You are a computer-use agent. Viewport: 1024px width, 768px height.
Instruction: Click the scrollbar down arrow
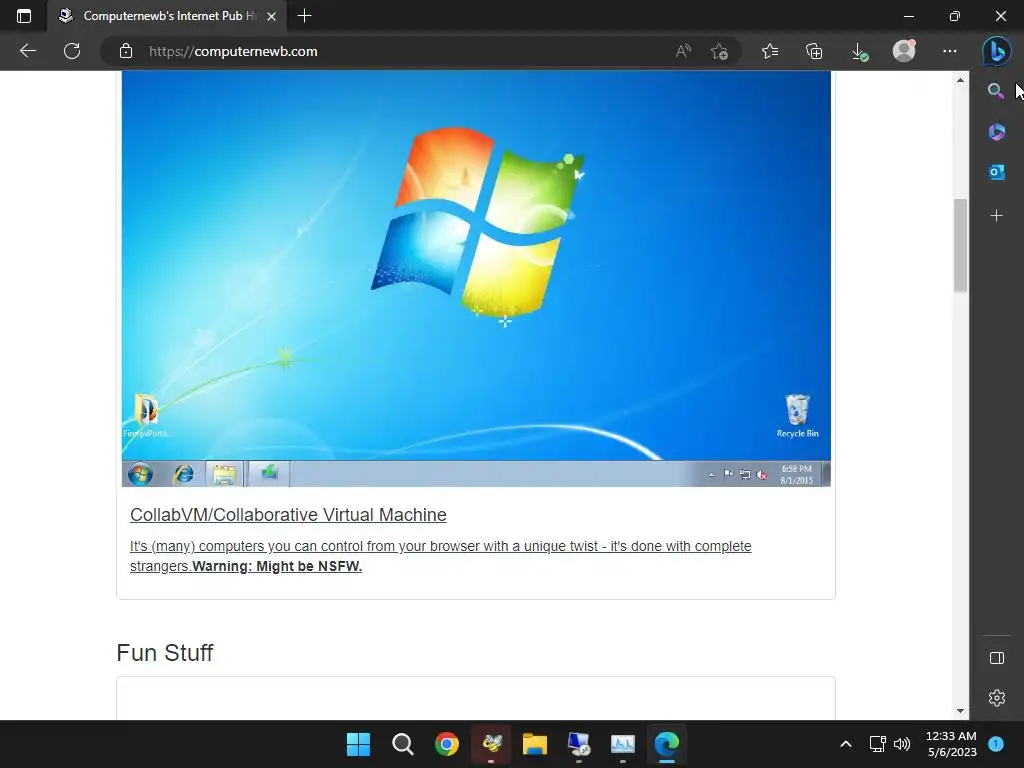[960, 711]
